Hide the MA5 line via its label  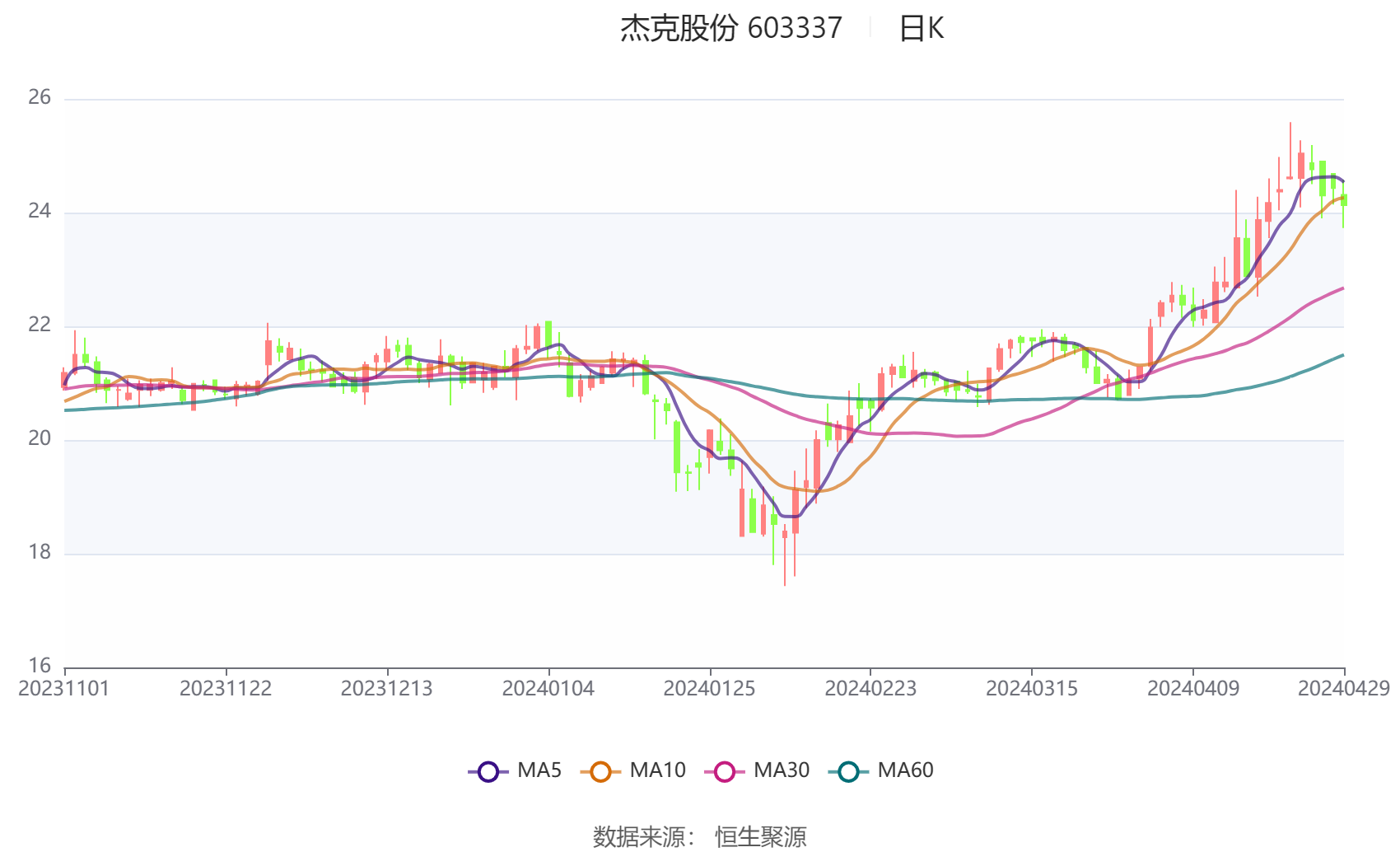pos(539,770)
